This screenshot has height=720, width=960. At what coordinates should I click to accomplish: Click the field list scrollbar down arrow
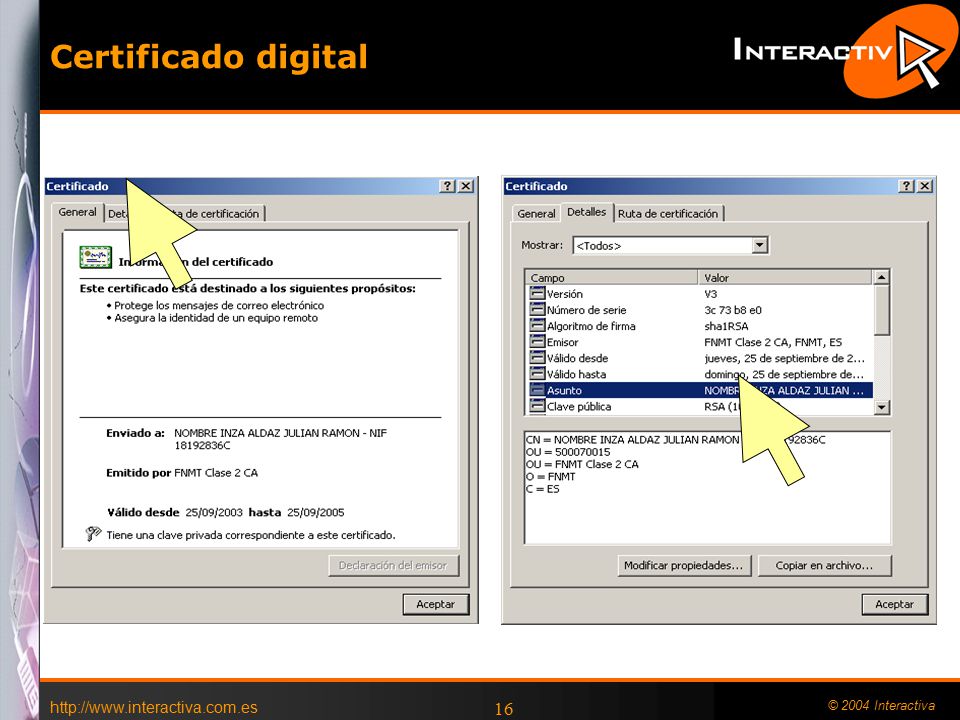coord(881,407)
